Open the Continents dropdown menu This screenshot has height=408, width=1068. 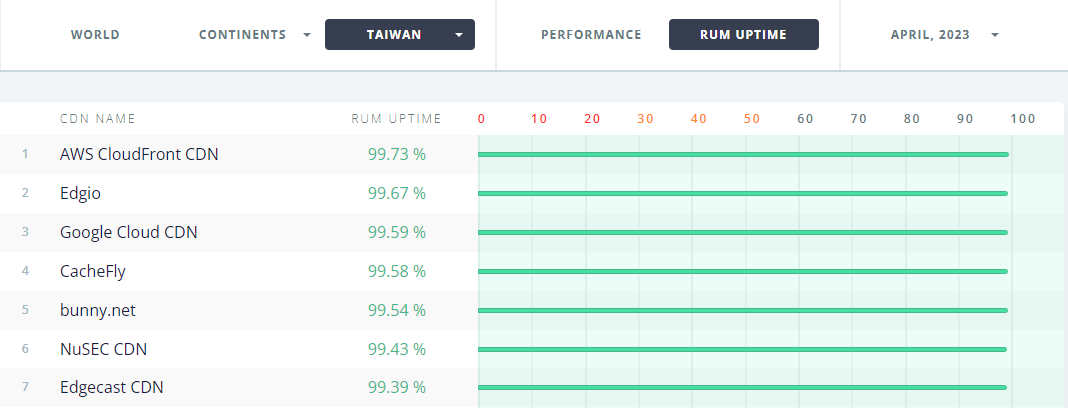255,35
